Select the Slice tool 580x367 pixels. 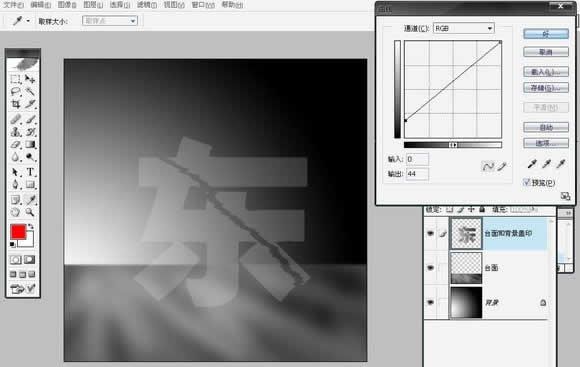click(x=30, y=104)
